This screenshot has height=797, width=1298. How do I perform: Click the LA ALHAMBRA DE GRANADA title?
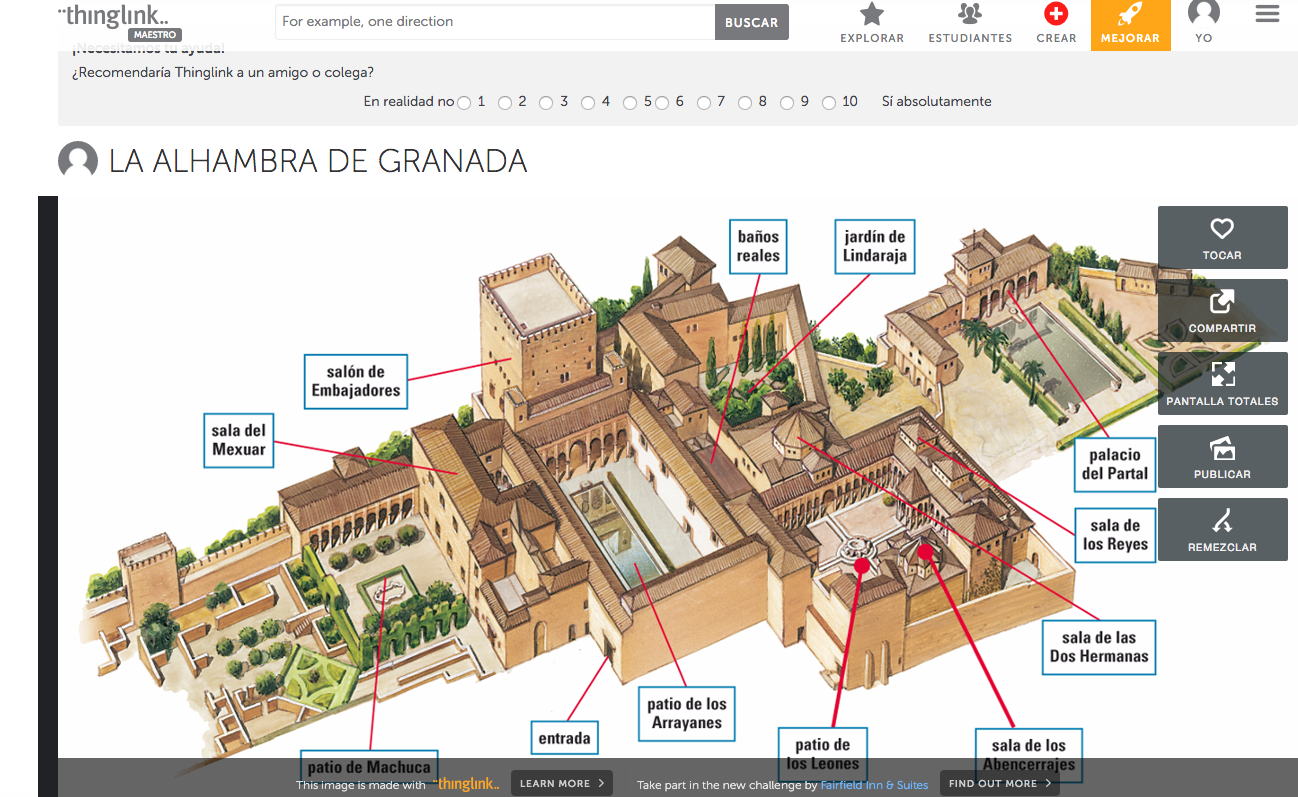318,161
